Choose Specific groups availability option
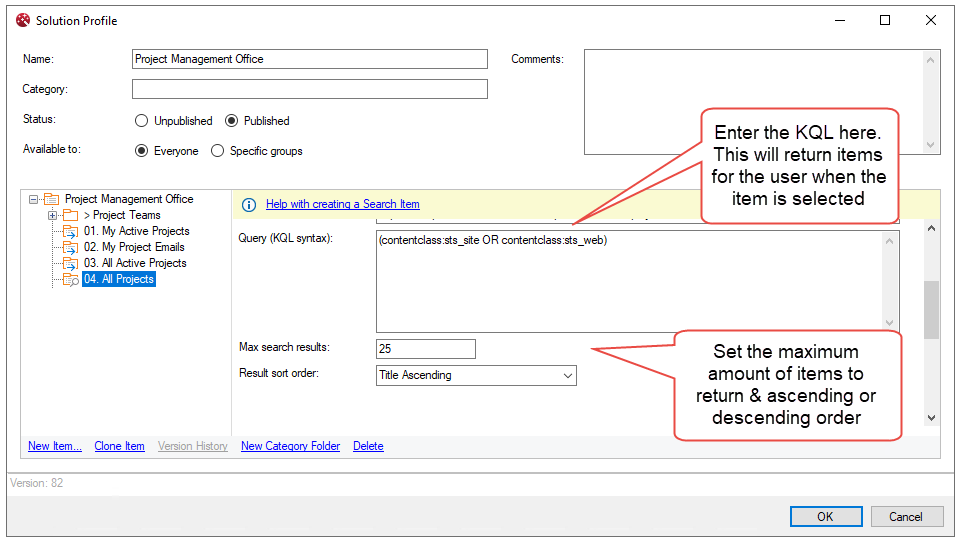960x540 pixels. click(217, 151)
